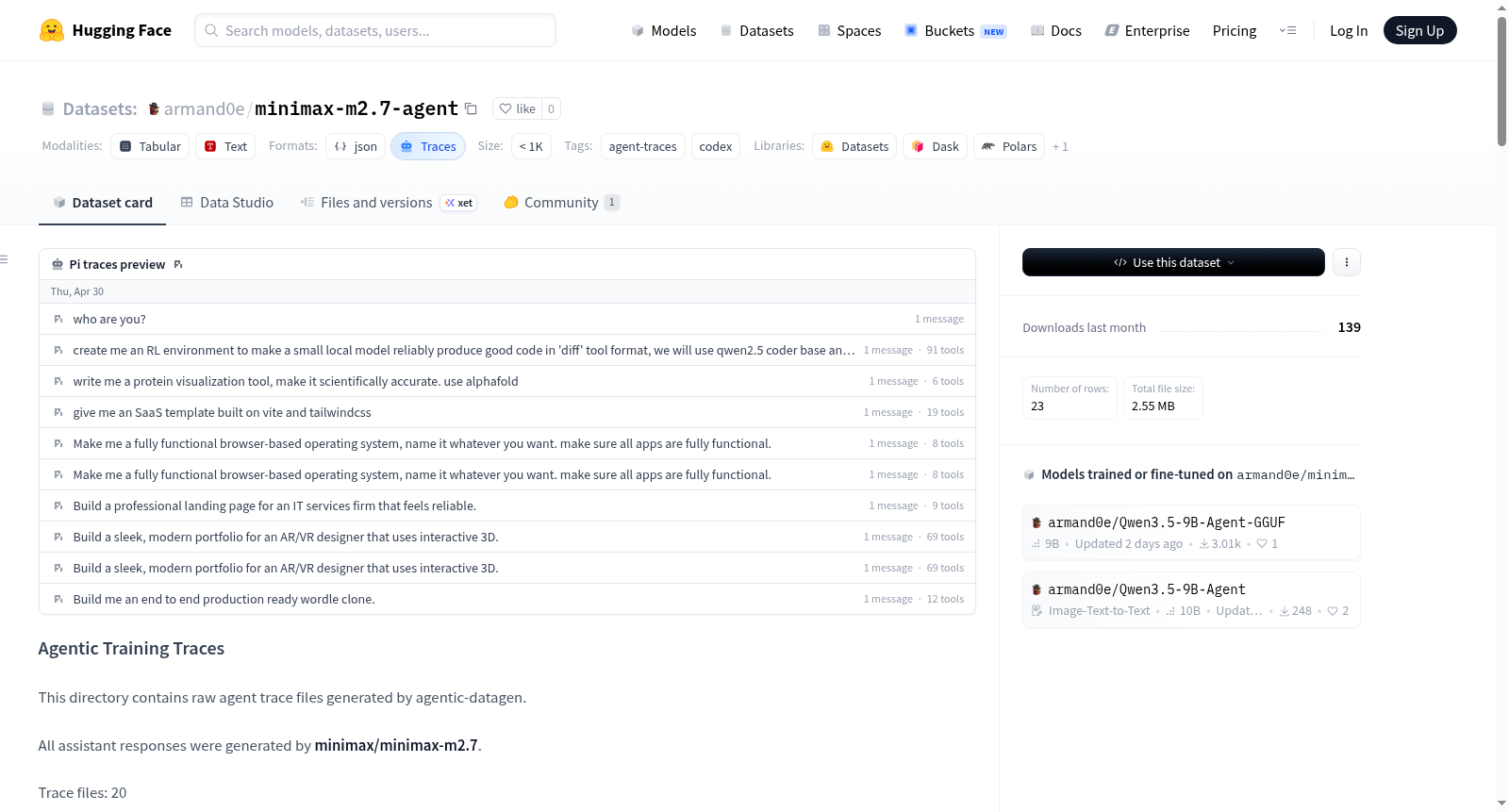Select the Text modality tag
The width and height of the screenshot is (1509, 812).
225,146
